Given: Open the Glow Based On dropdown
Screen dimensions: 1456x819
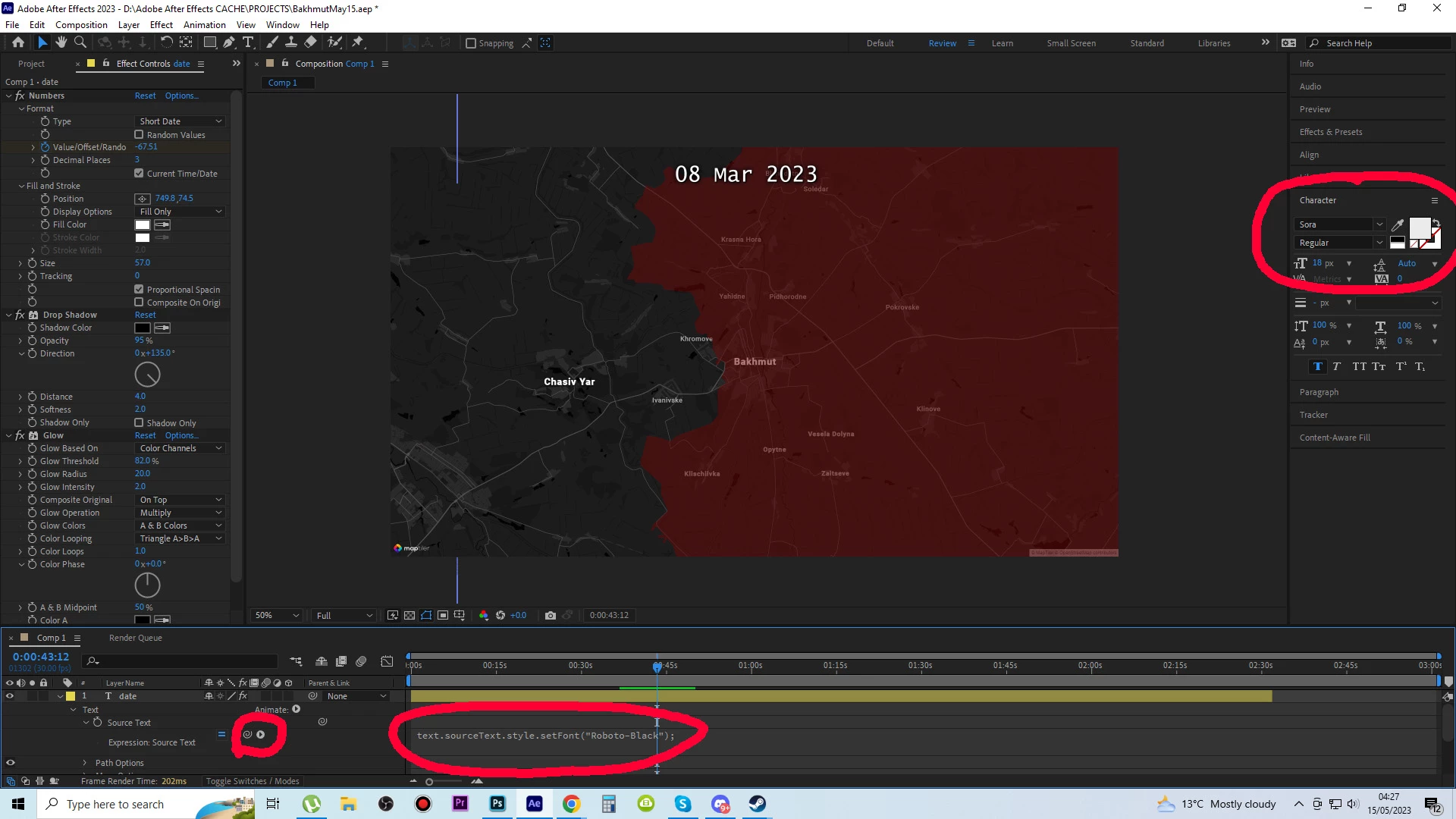Looking at the screenshot, I should 180,448.
